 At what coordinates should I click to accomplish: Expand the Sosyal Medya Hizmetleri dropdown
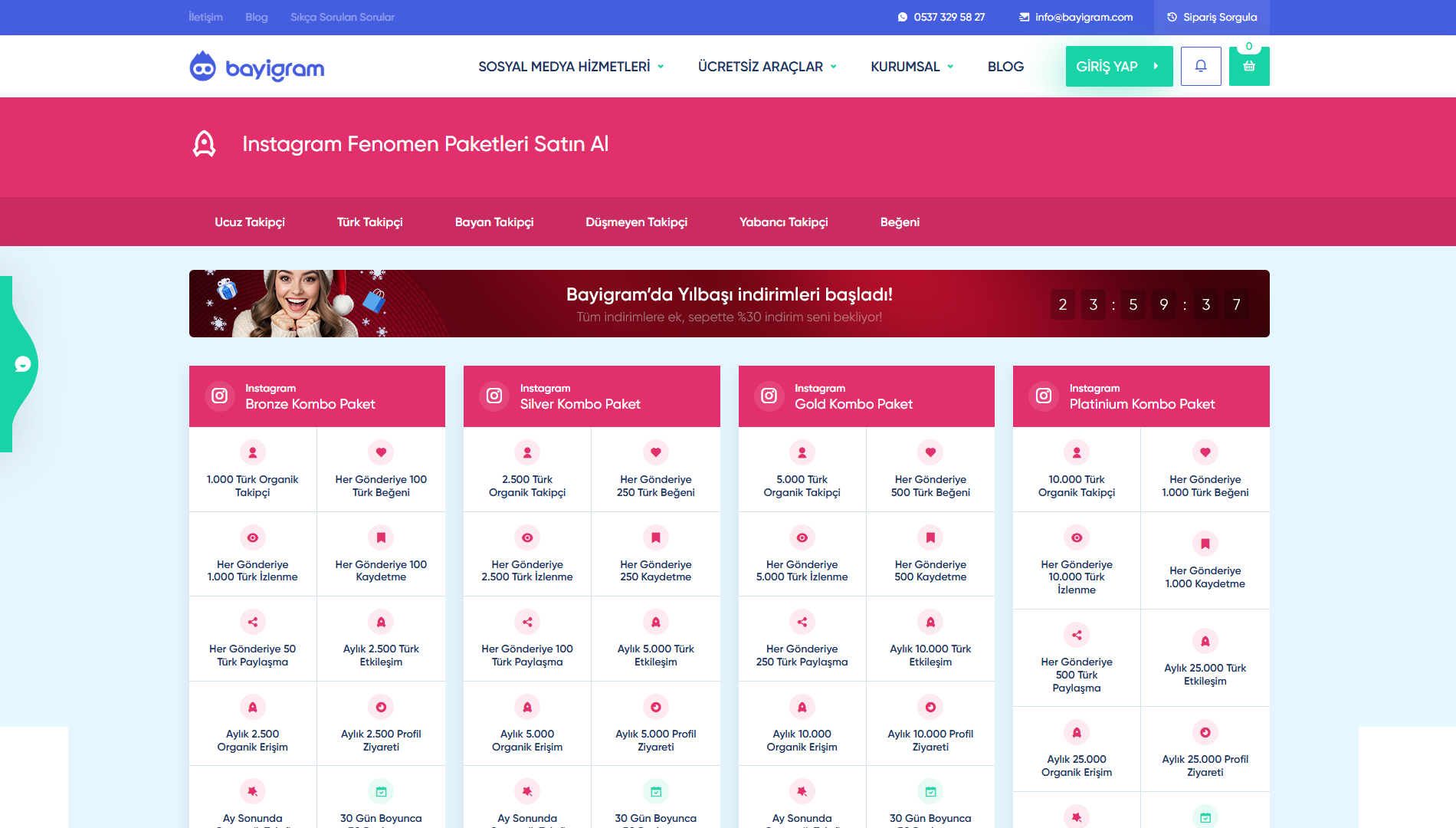pos(571,67)
